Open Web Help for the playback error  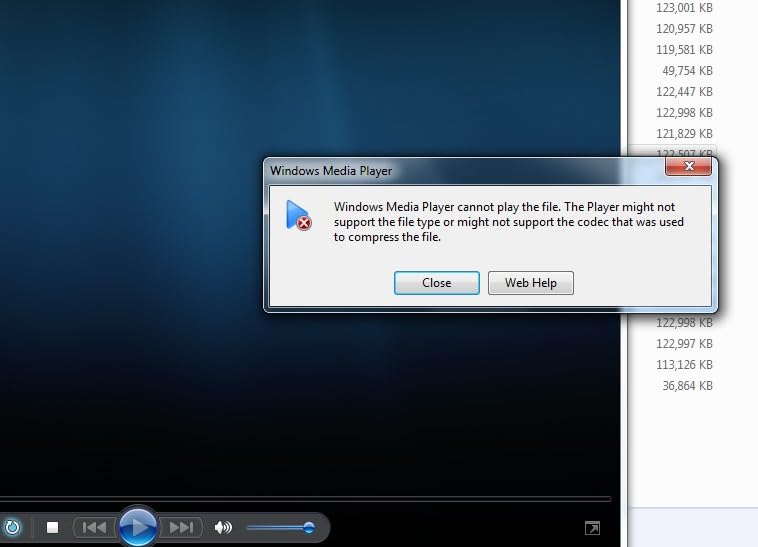coord(531,283)
